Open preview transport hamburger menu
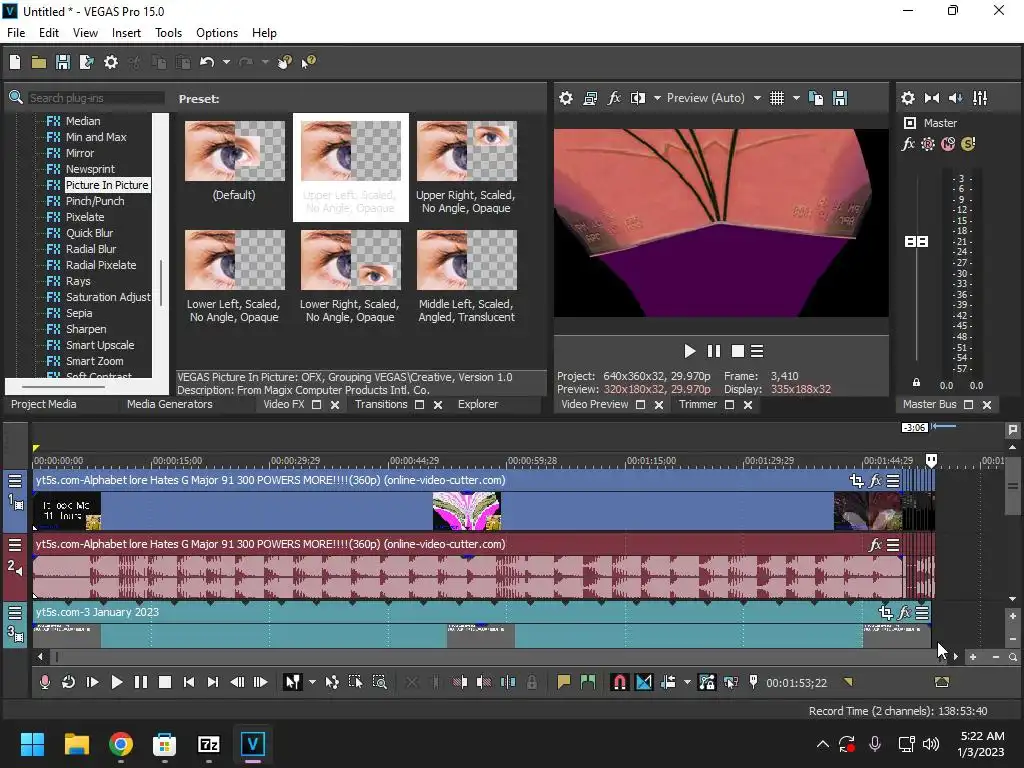The width and height of the screenshot is (1024, 768). click(757, 351)
